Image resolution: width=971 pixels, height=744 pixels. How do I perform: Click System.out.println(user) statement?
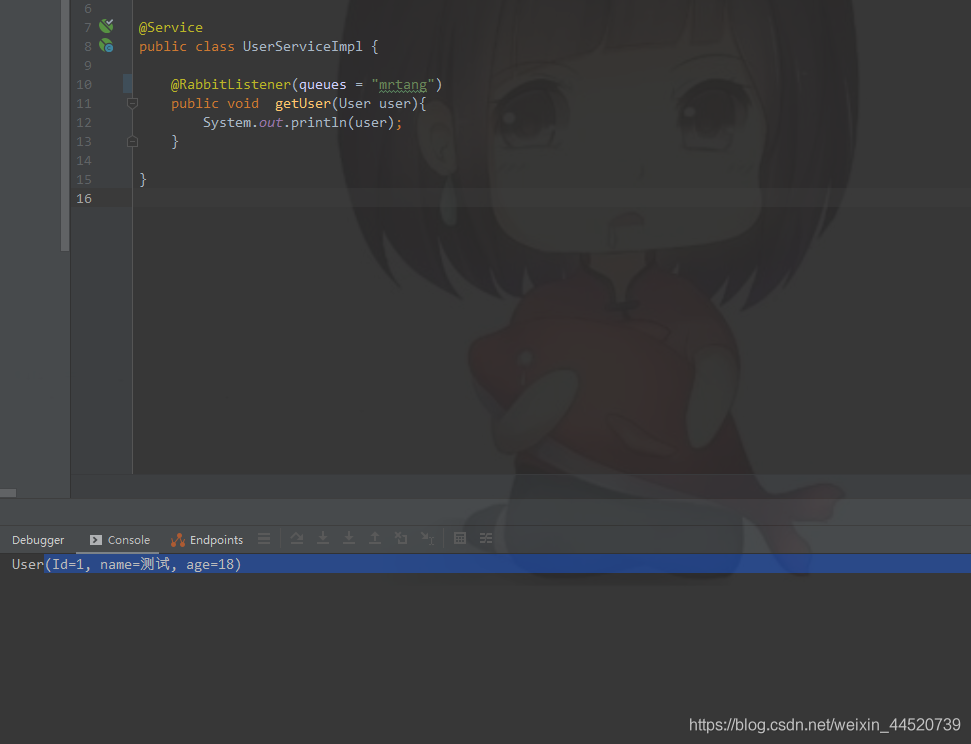302,123
